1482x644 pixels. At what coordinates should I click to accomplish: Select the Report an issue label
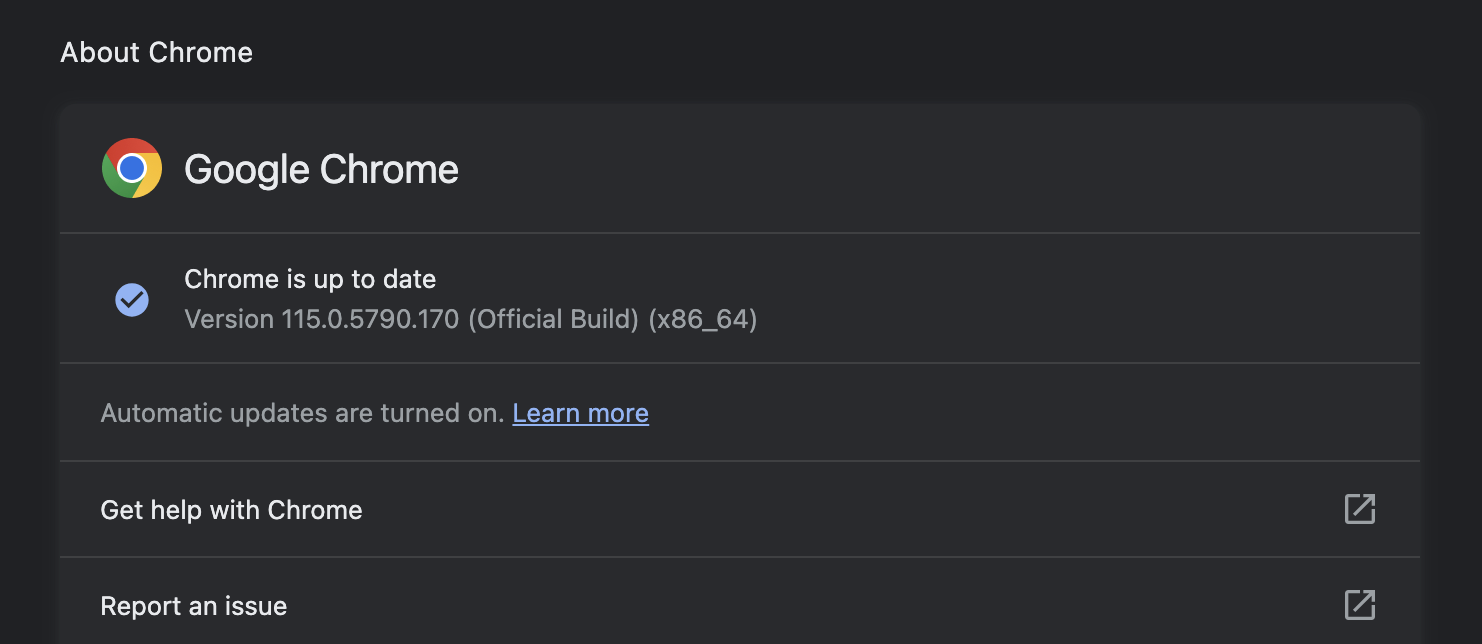194,606
